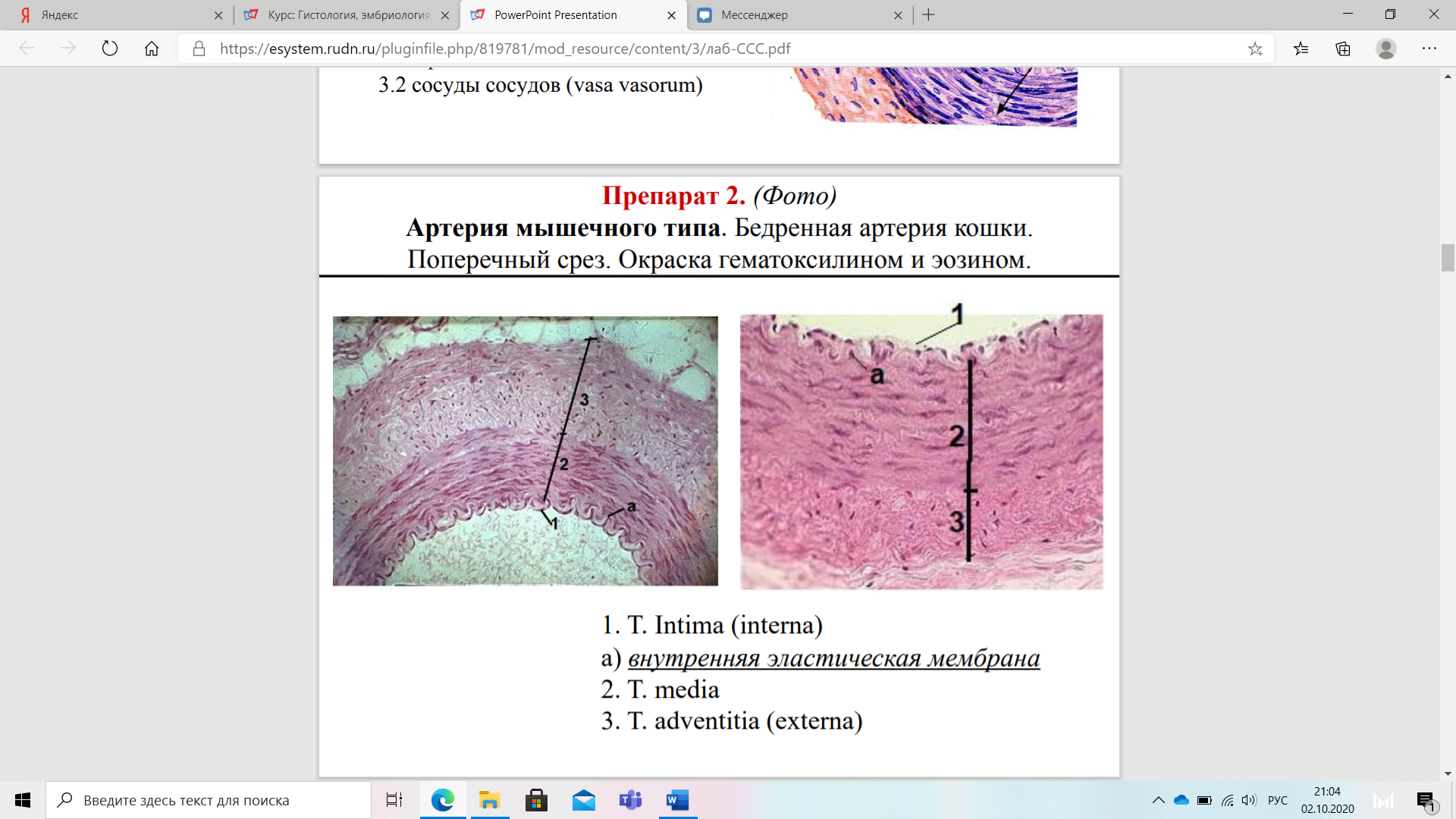
Task: Open a new browser tab
Action: pyautogui.click(x=929, y=15)
